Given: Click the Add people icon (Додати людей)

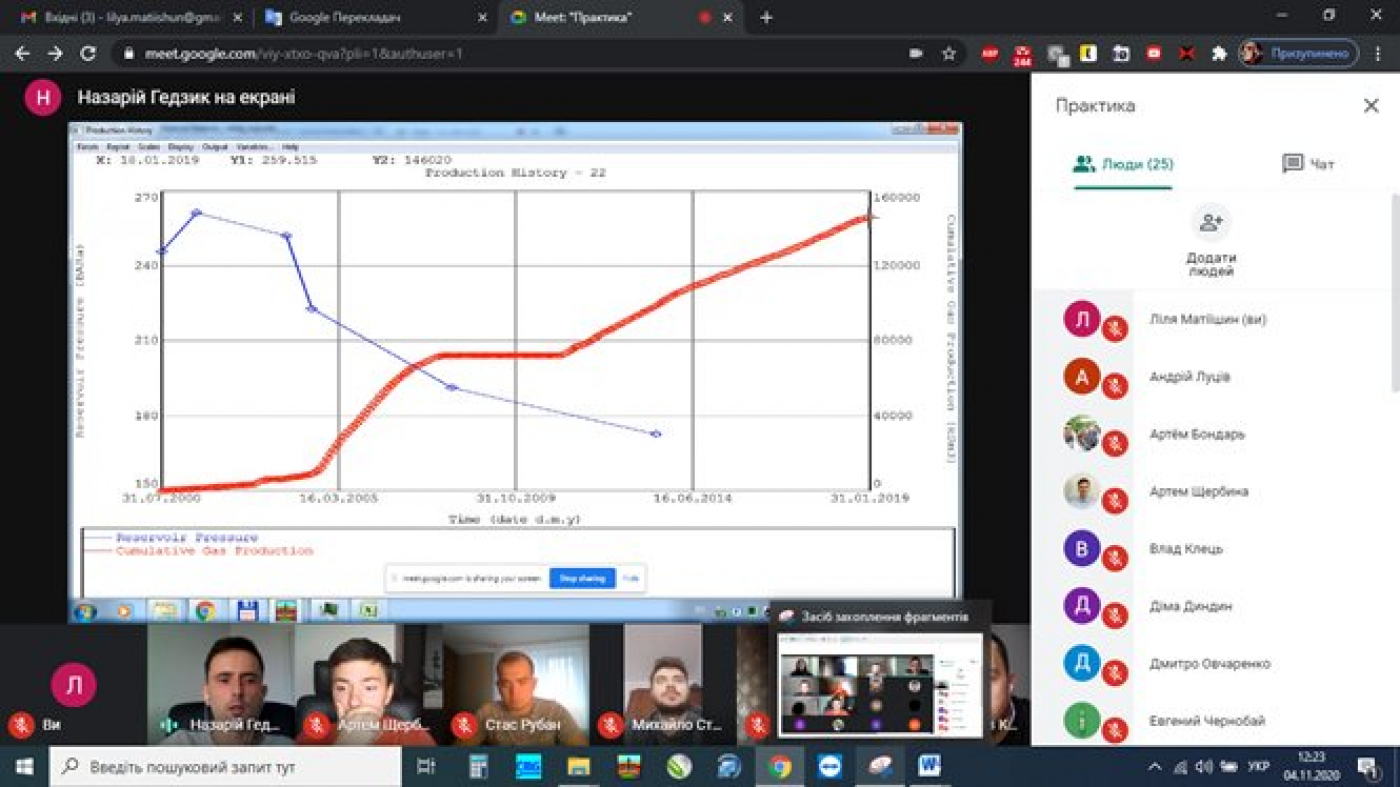Looking at the screenshot, I should tap(1211, 224).
